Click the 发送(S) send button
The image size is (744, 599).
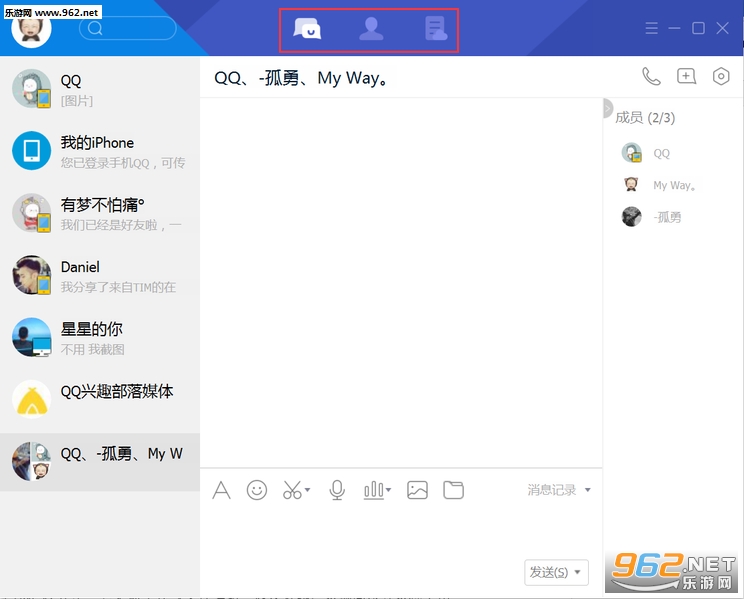pos(549,572)
